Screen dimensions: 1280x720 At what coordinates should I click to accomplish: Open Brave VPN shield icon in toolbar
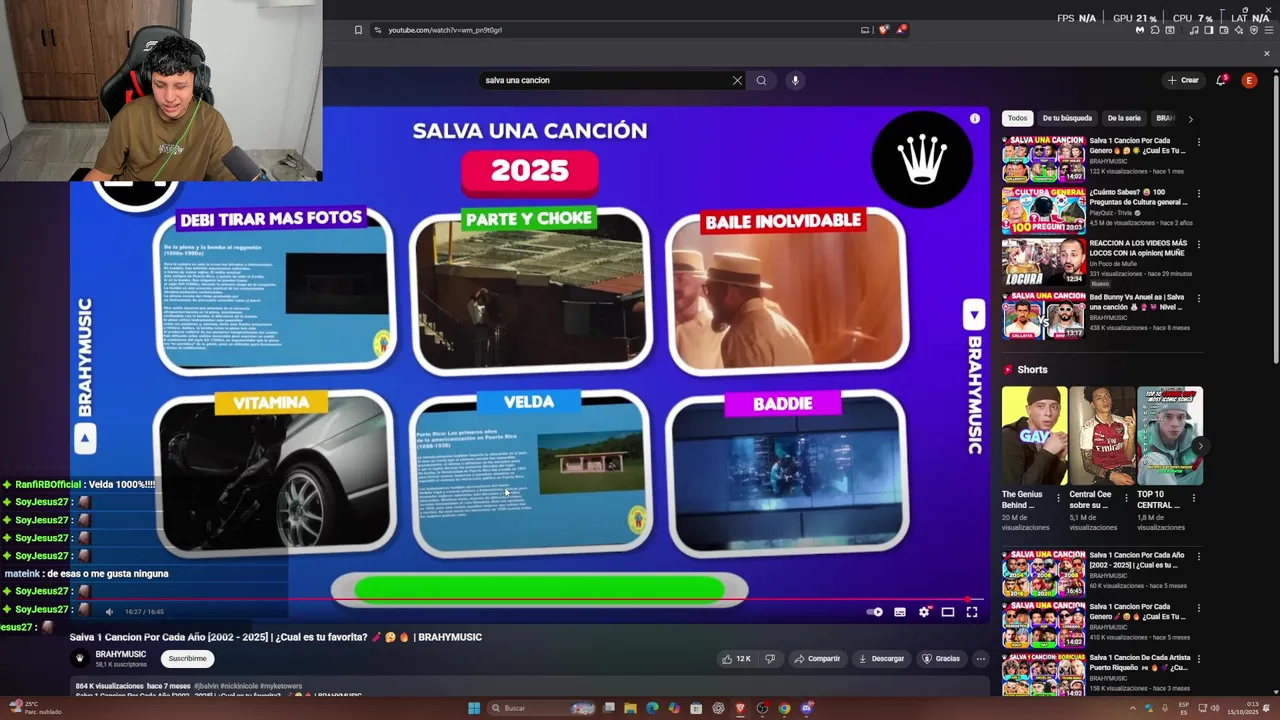click(1254, 30)
